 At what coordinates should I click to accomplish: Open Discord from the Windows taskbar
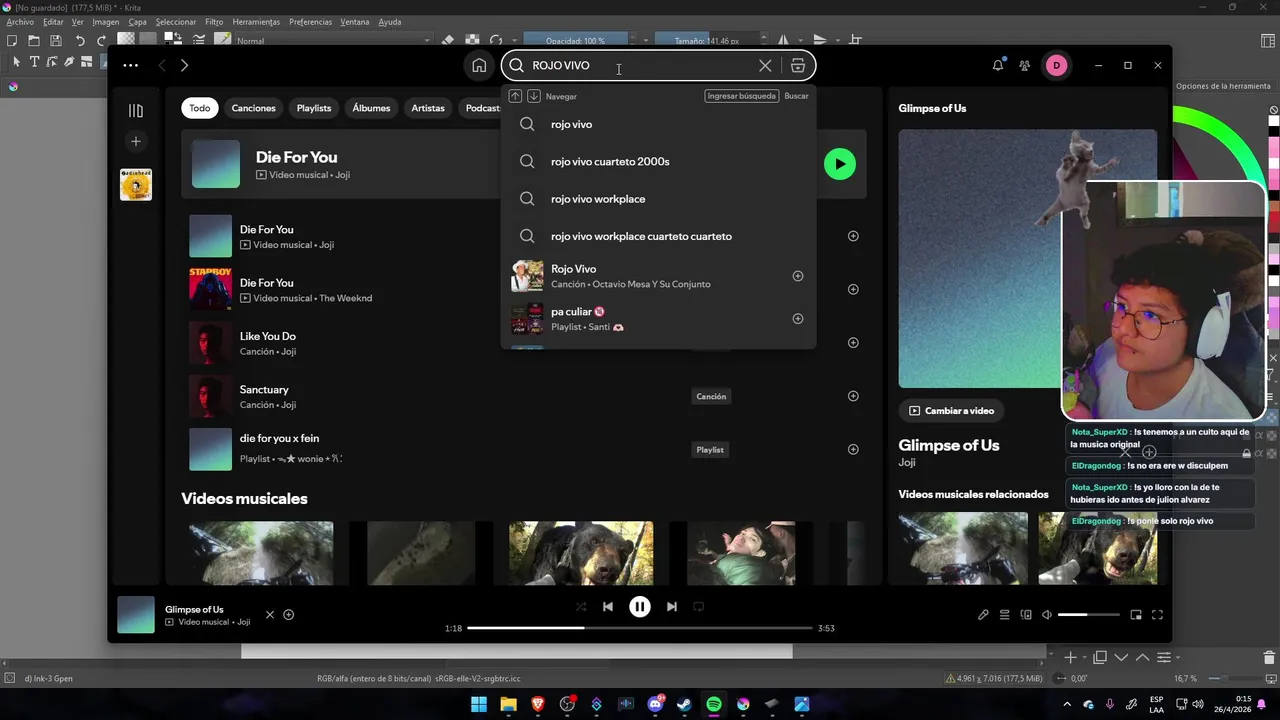coord(656,704)
